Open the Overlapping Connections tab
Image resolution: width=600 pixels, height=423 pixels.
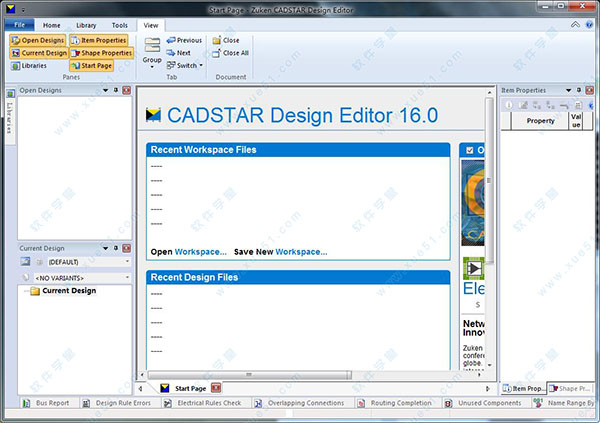point(300,403)
